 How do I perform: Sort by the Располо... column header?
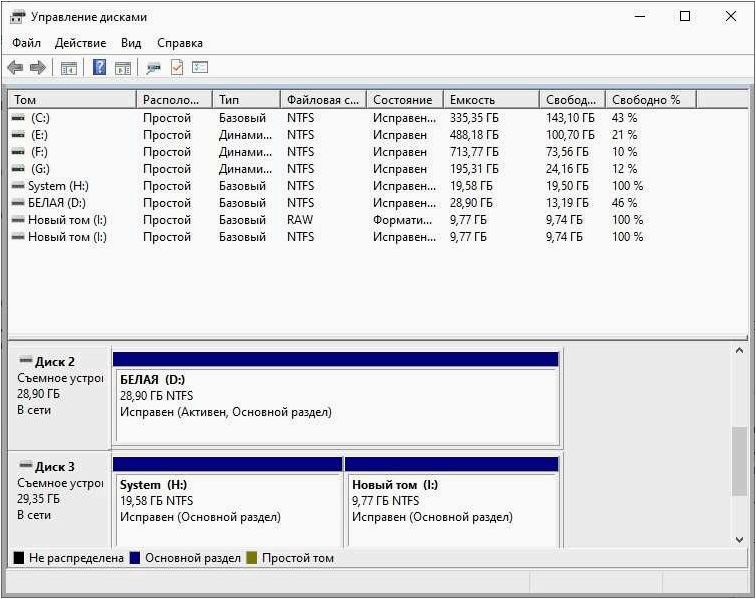click(175, 100)
